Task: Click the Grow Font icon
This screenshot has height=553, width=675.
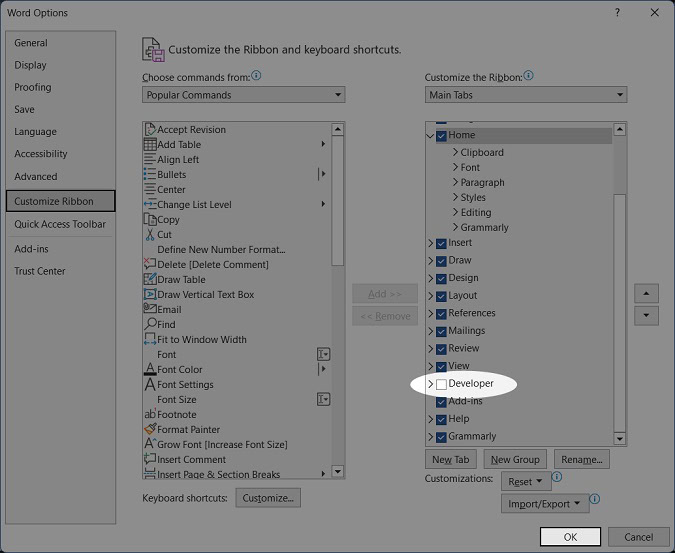Action: [x=150, y=444]
